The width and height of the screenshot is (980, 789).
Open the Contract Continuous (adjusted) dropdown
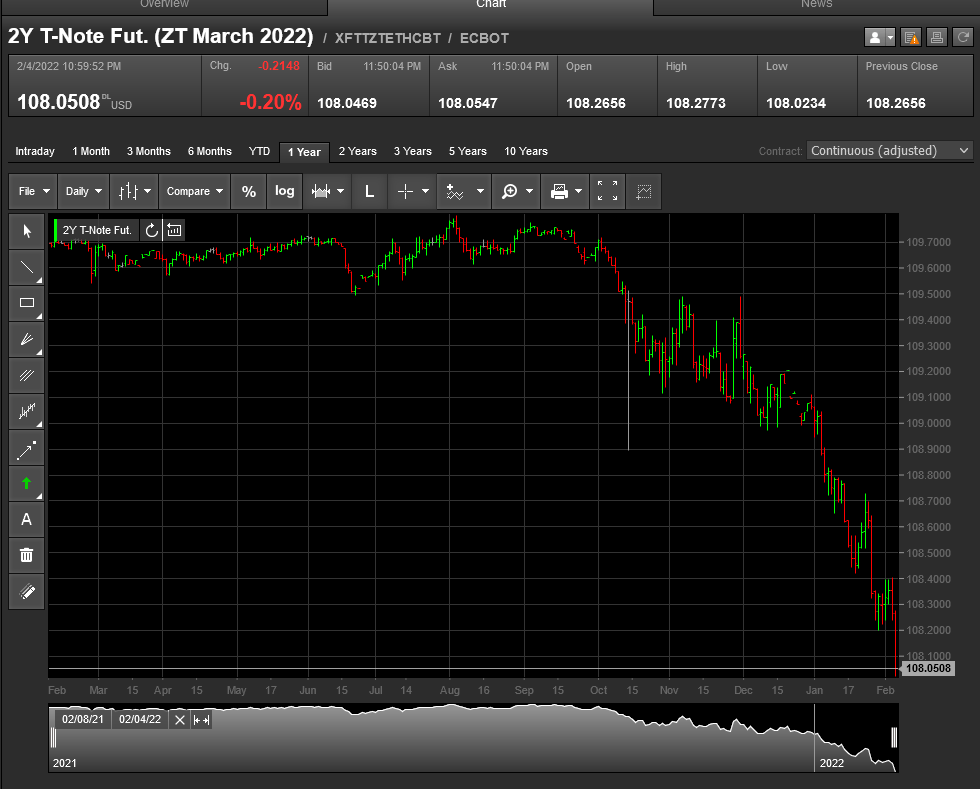(889, 151)
